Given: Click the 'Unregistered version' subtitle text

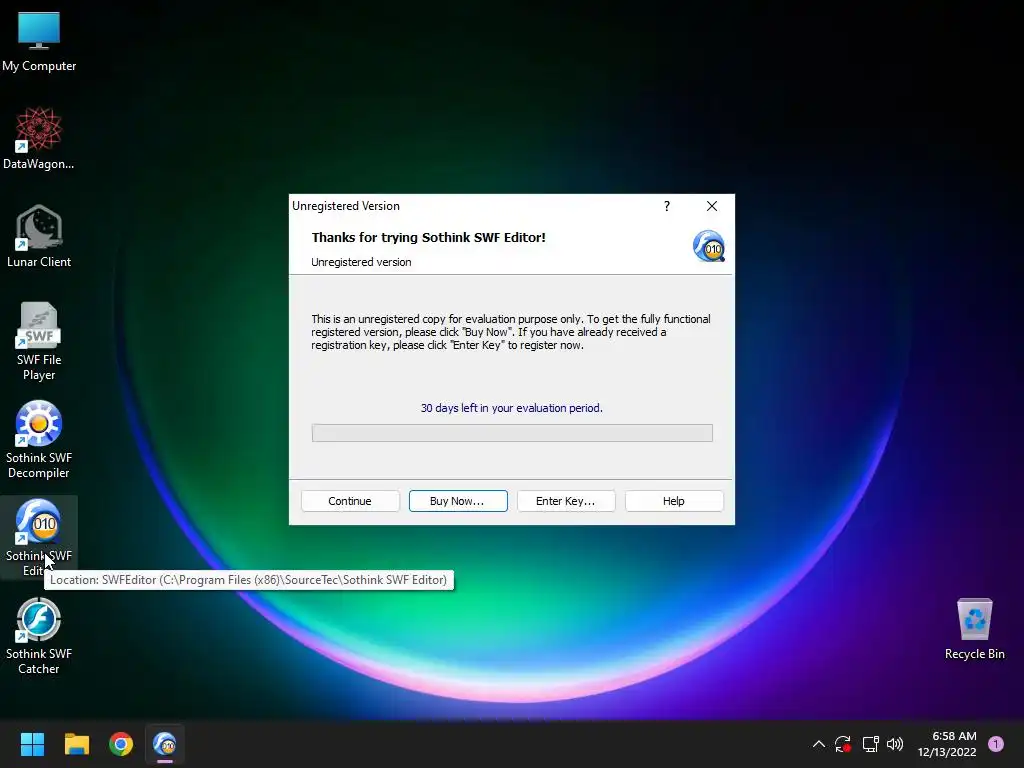Looking at the screenshot, I should pos(361,263).
